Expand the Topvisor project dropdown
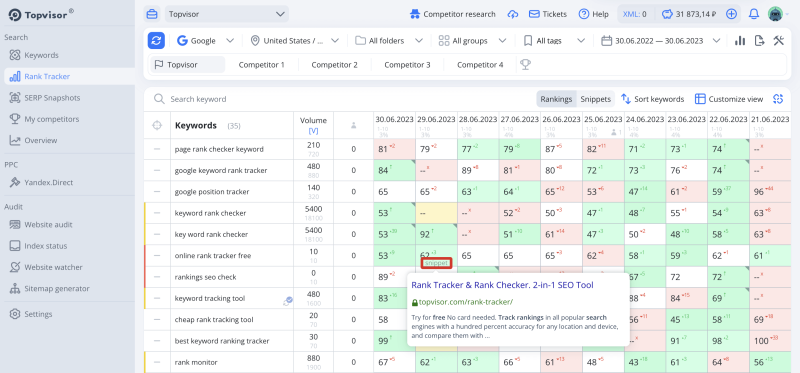The height and width of the screenshot is (373, 800). pos(227,14)
